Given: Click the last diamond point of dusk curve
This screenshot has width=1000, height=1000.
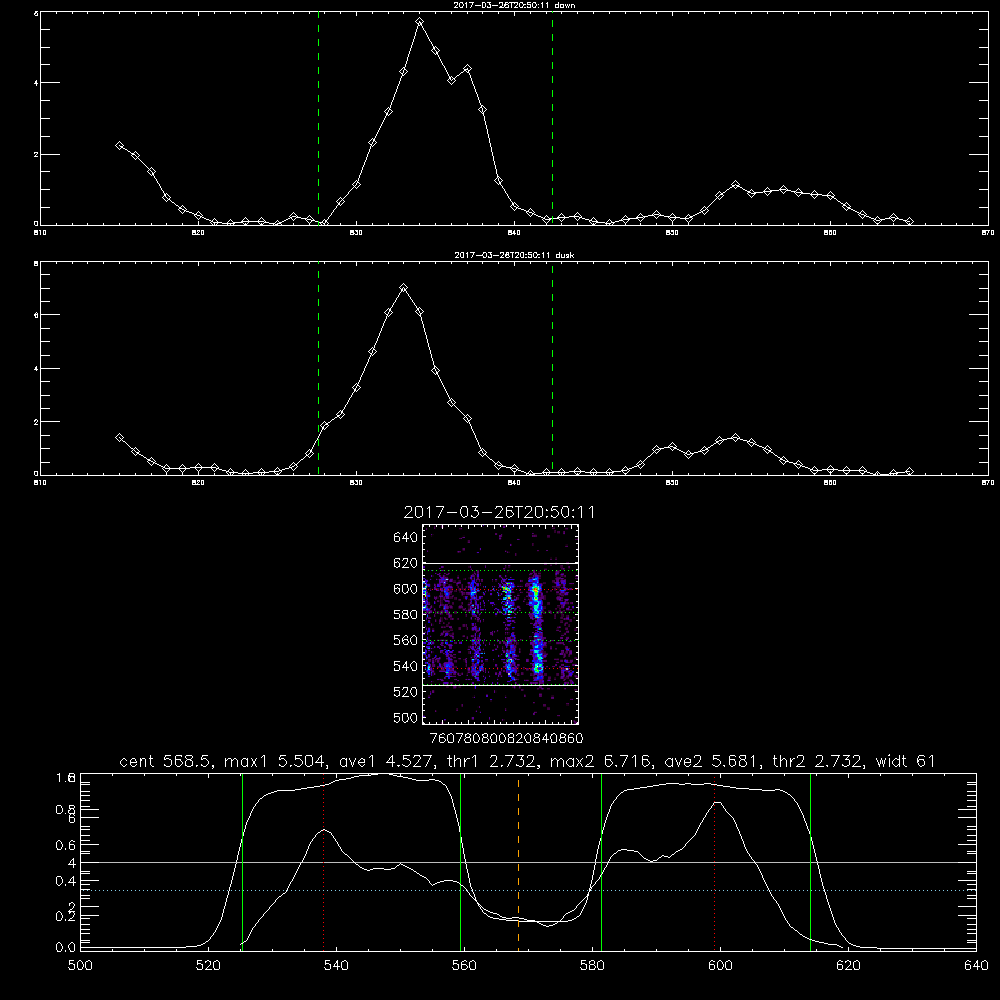Looking at the screenshot, I should 909,471.
